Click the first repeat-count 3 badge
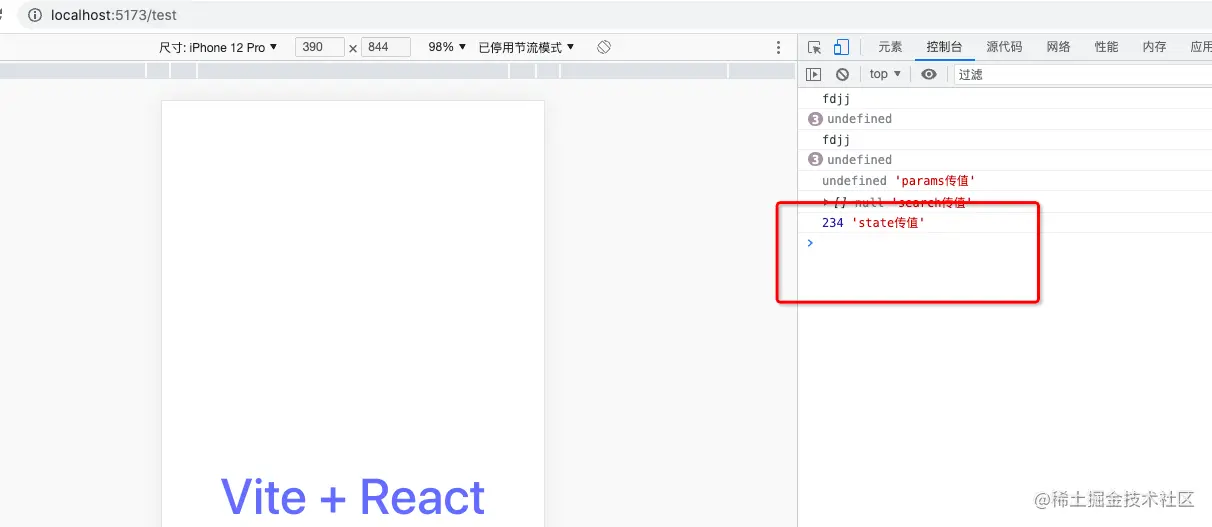This screenshot has width=1212, height=527. coord(814,119)
